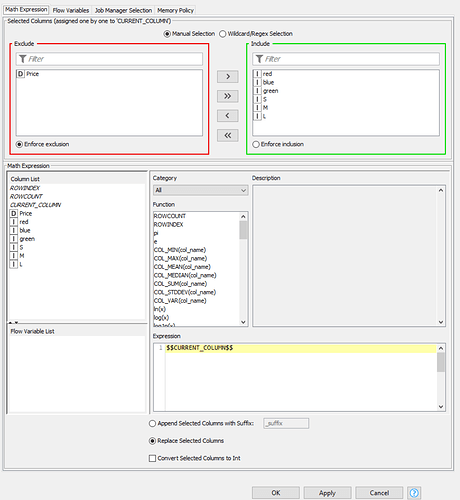Click the filter funnel icon in Exclude

(x=22, y=59)
